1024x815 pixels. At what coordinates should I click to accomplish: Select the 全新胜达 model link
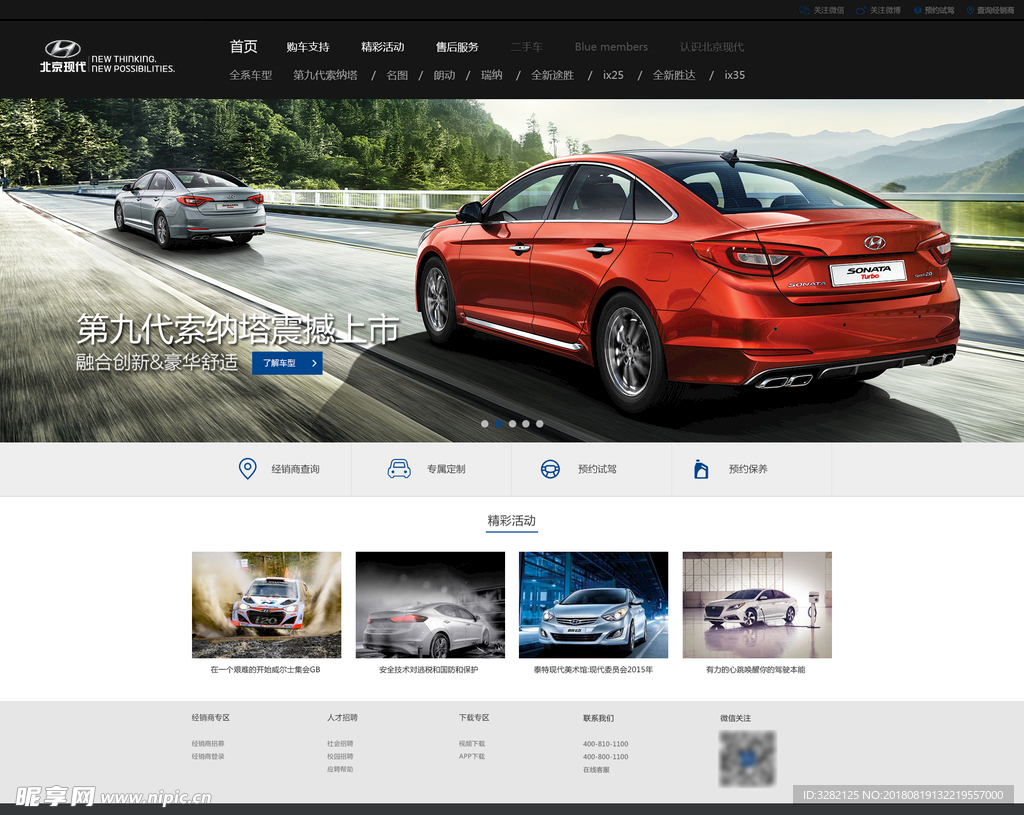674,75
